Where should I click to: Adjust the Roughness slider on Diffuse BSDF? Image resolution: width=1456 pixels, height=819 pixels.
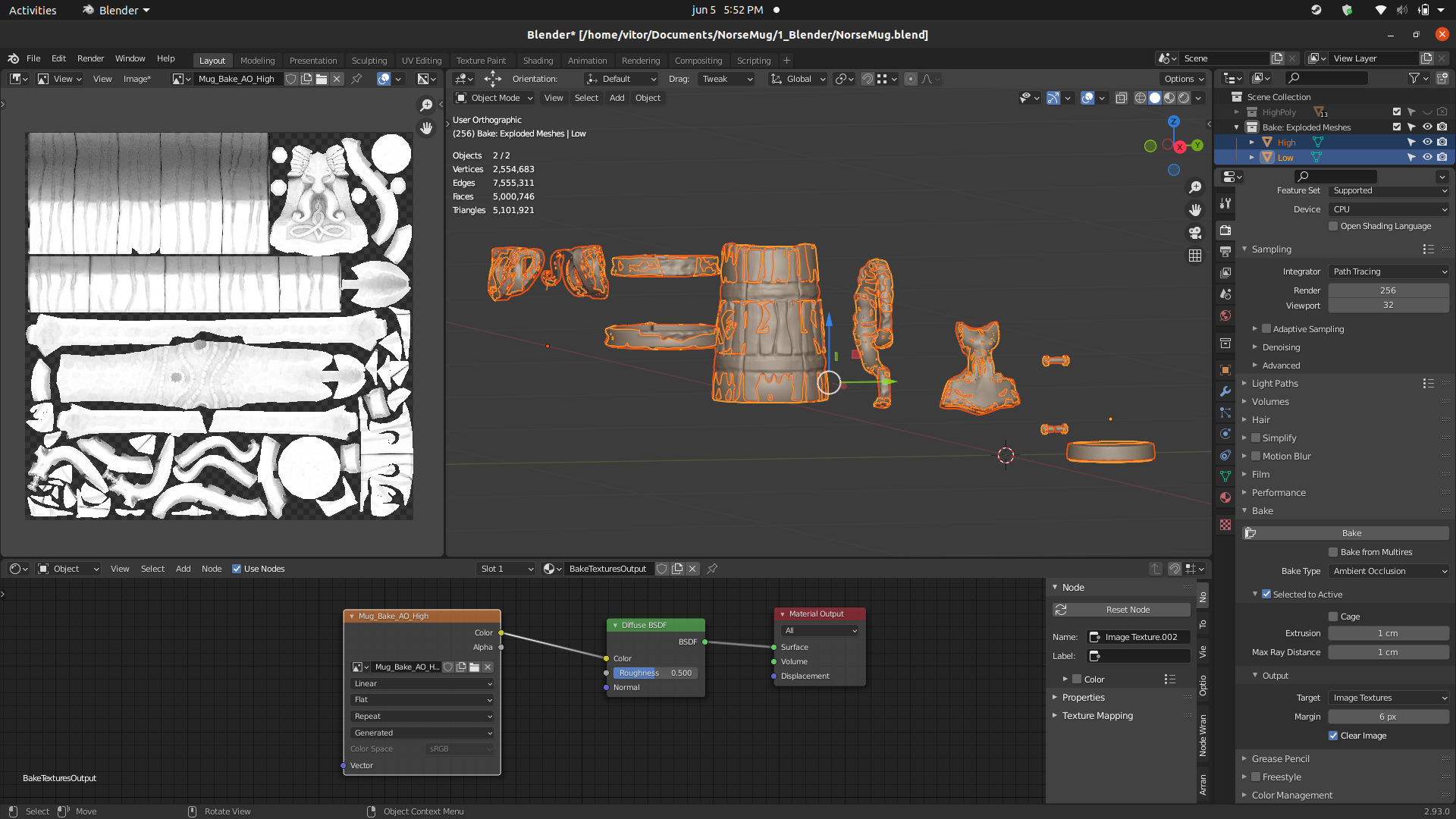(655, 673)
